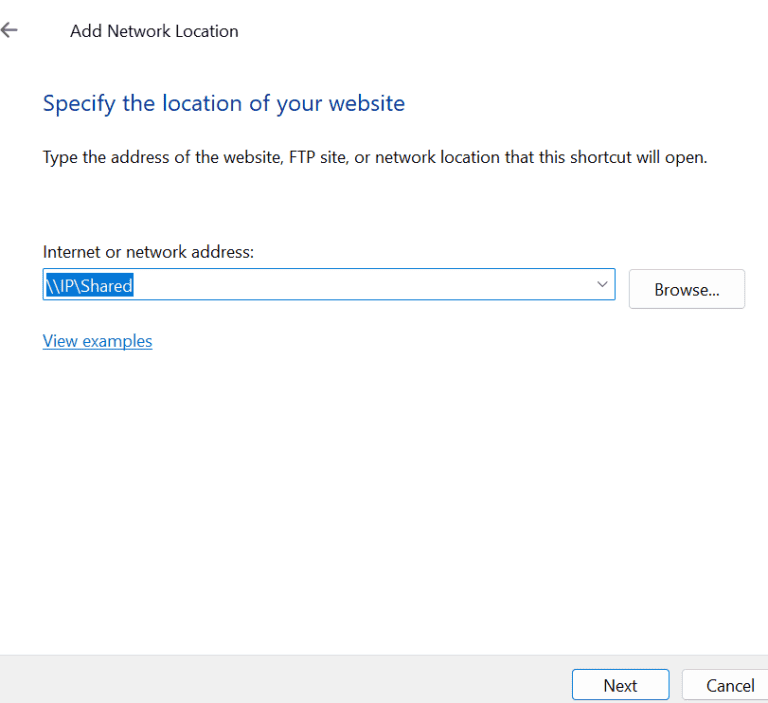Proceed by pressing Next

pyautogui.click(x=619, y=685)
